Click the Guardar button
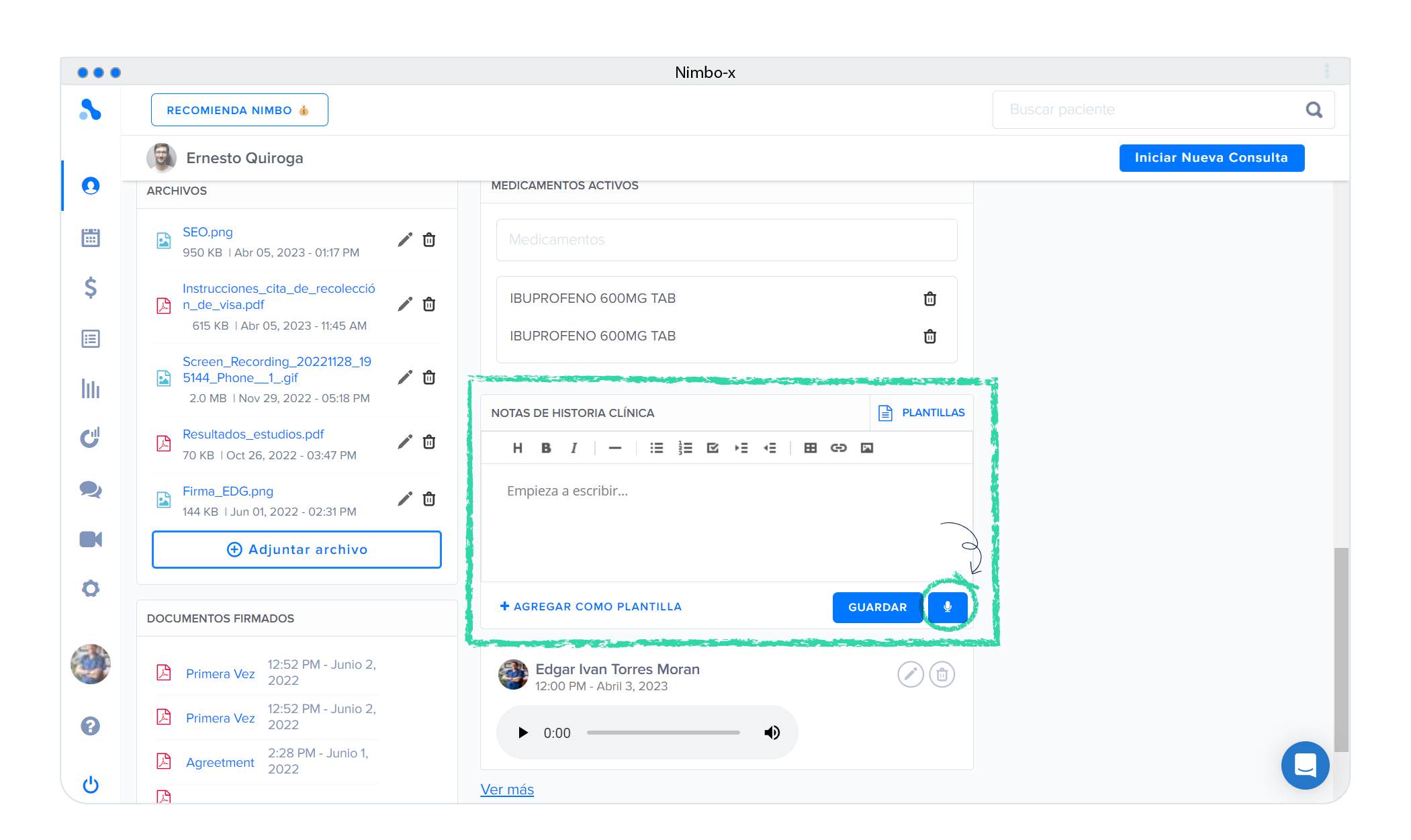This screenshot has width=1411, height=840. [x=877, y=607]
